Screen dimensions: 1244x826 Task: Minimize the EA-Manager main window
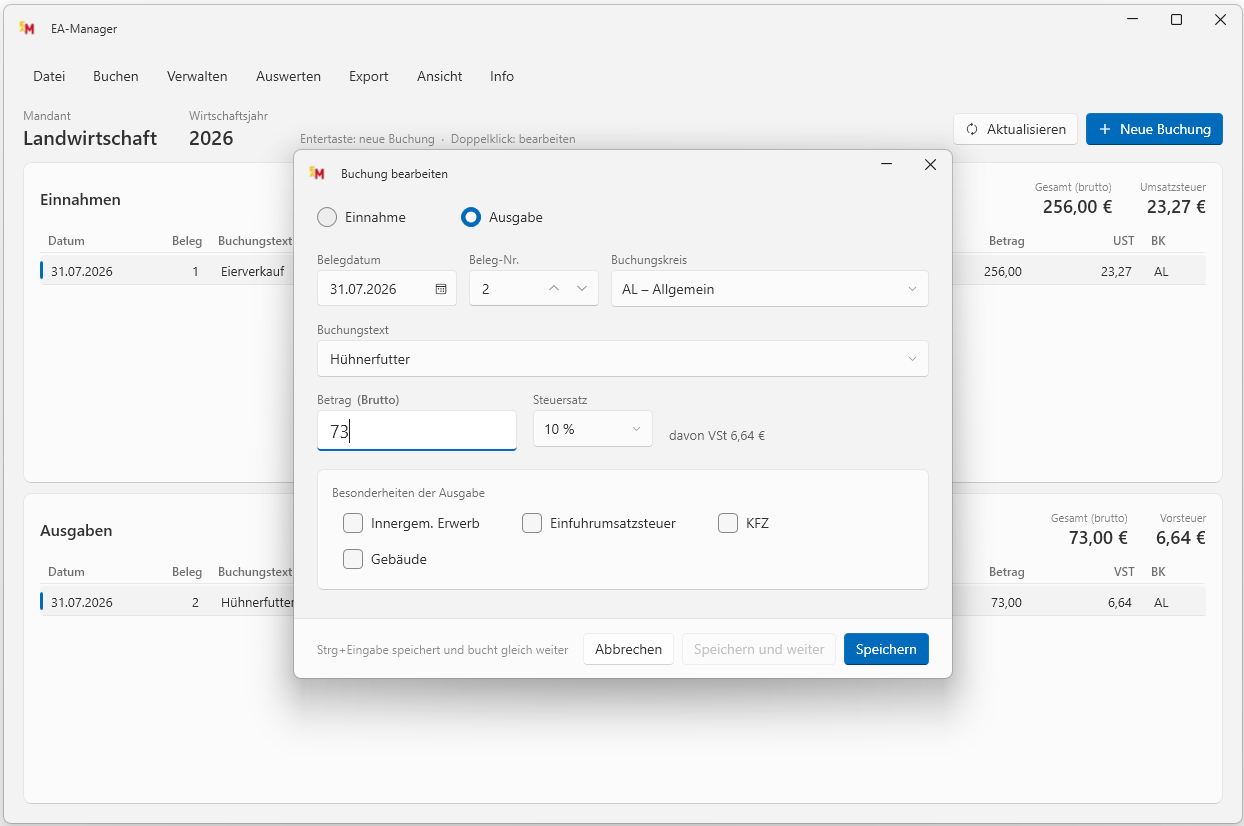point(1133,19)
